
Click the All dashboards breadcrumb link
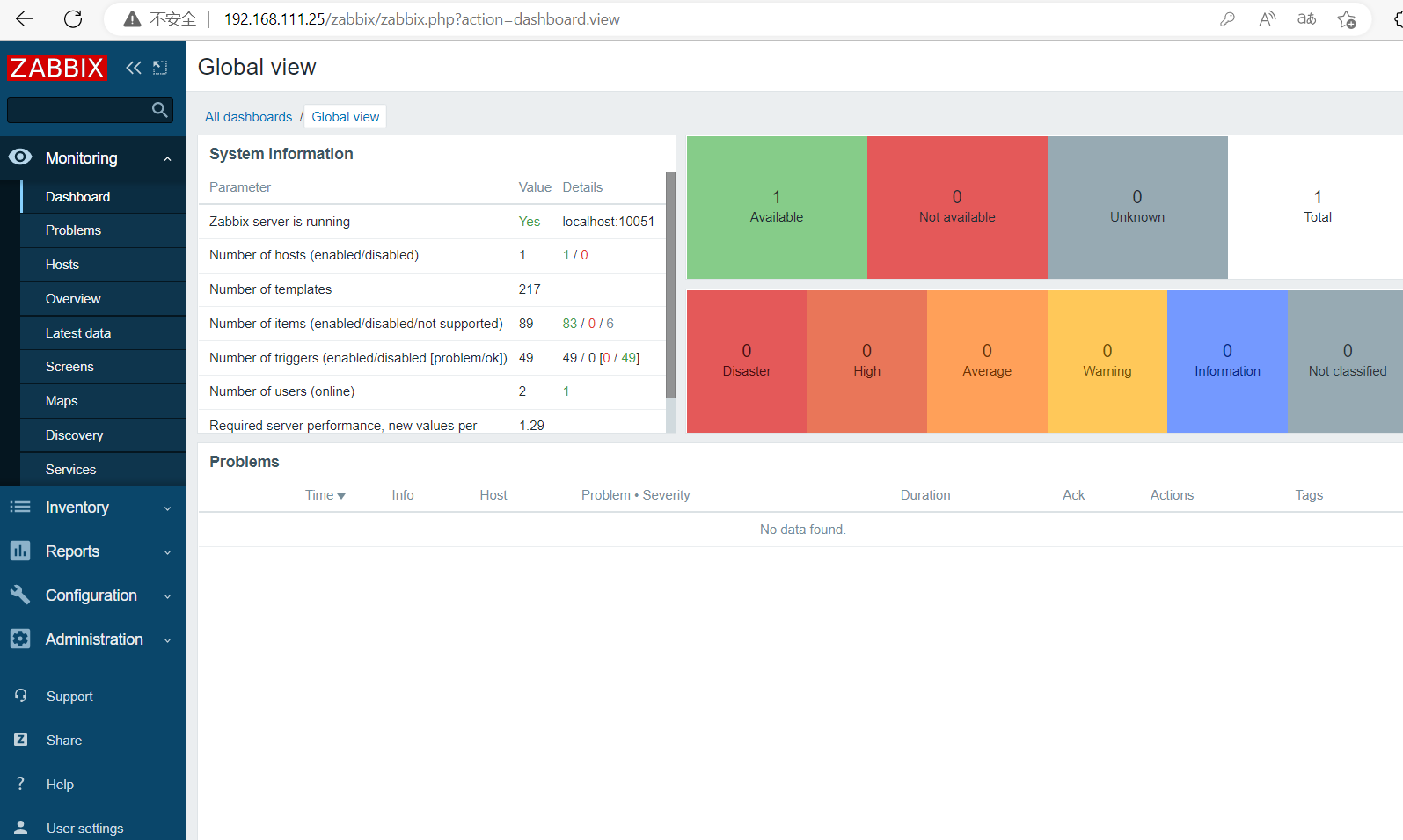point(248,117)
